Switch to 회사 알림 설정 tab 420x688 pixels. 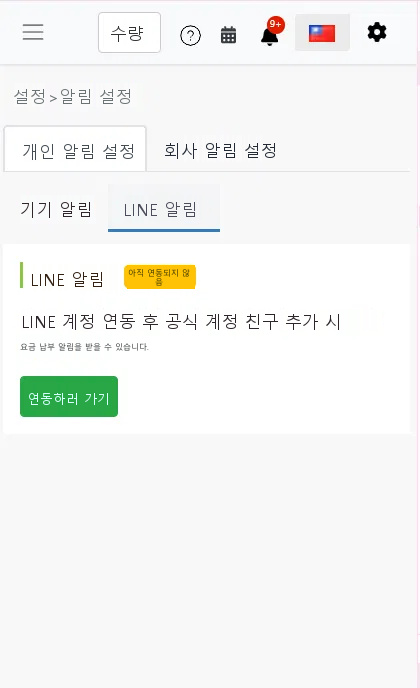220,150
